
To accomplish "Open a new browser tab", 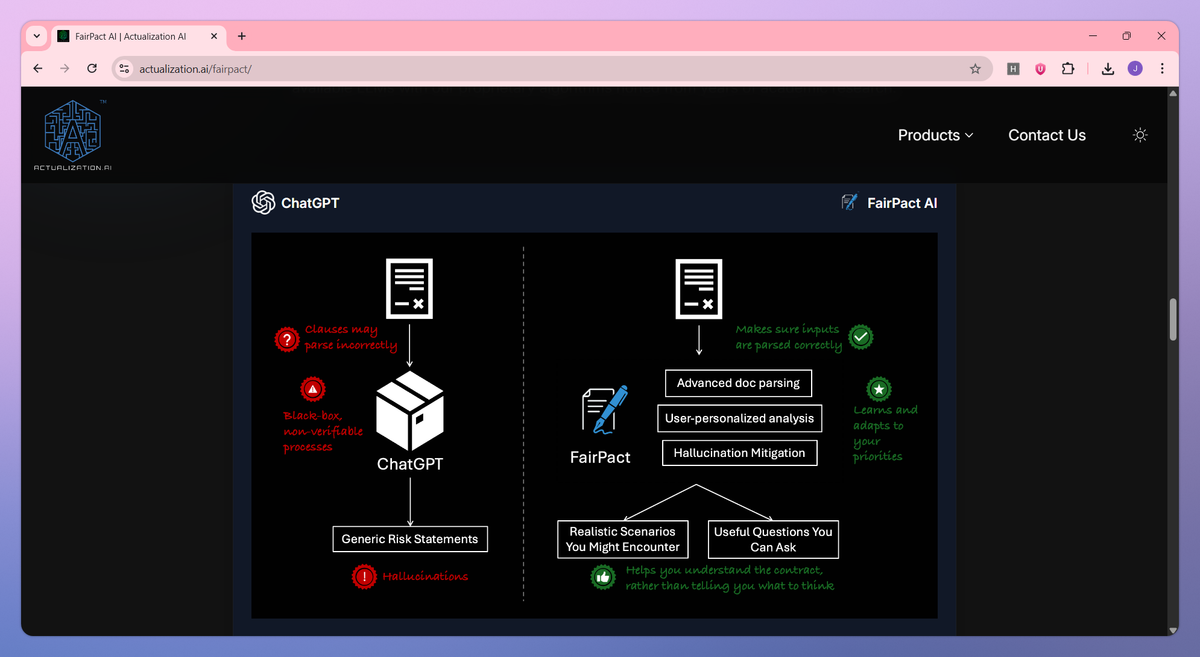I will pyautogui.click(x=242, y=36).
